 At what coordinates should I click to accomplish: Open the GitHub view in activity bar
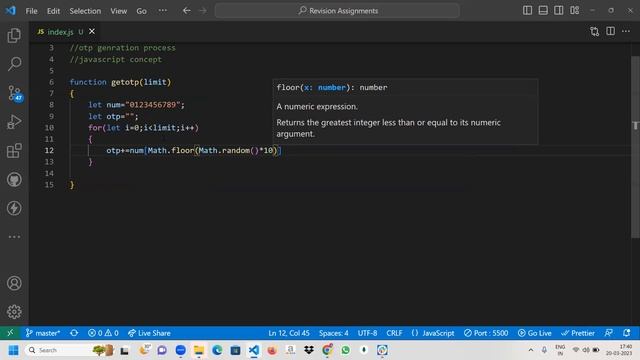click(x=14, y=180)
